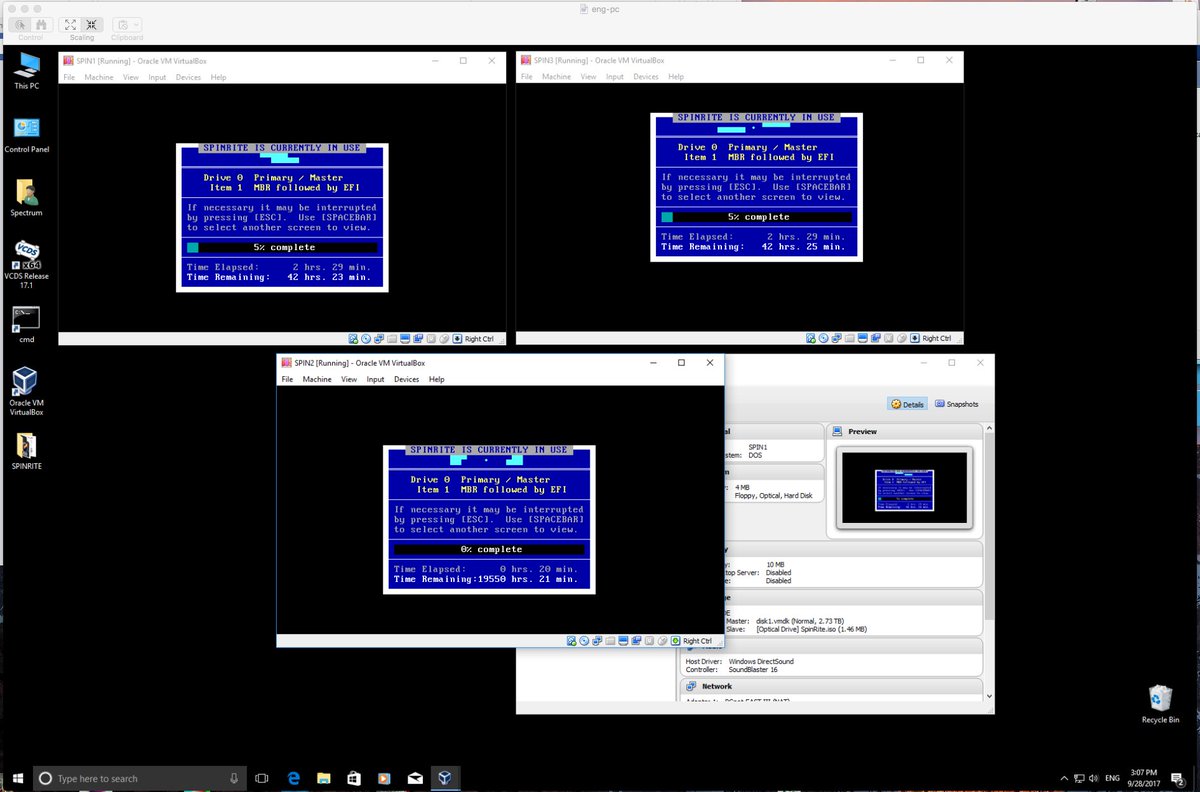Click ENG language indicator in tray
This screenshot has width=1200, height=792.
[1111, 777]
